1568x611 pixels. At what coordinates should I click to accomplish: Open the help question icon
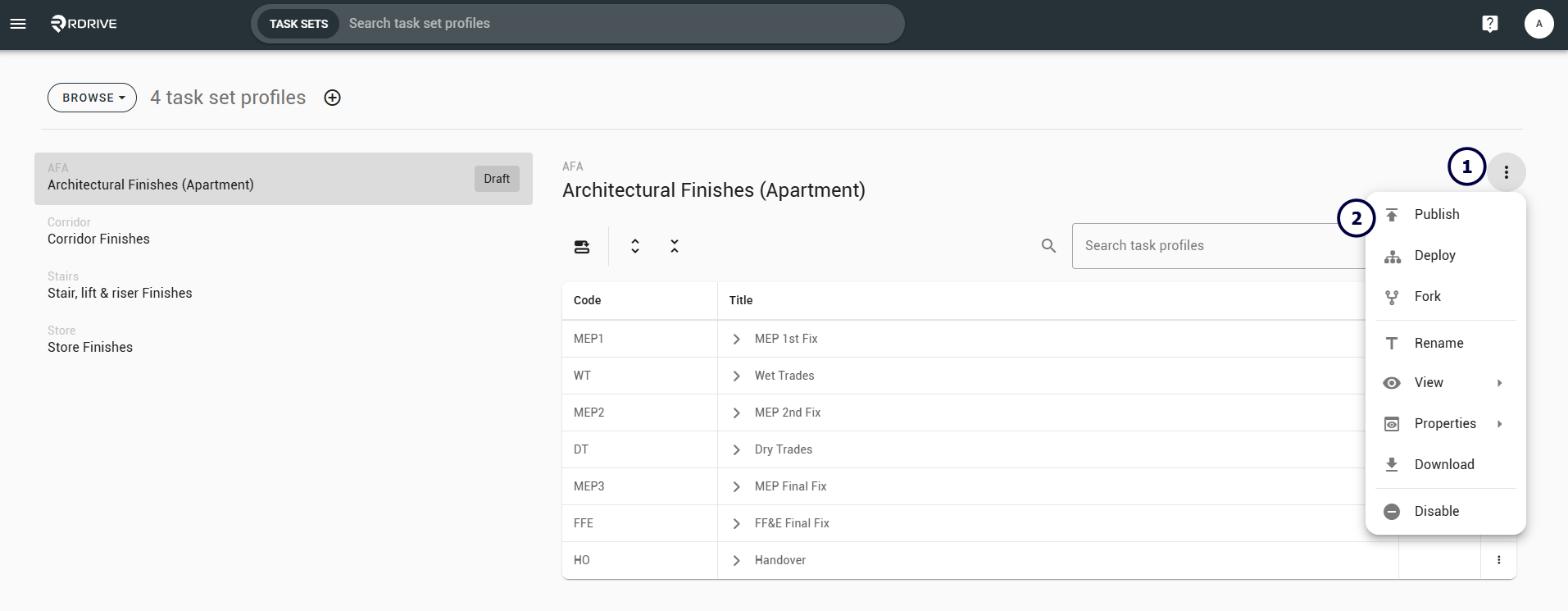pyautogui.click(x=1490, y=24)
